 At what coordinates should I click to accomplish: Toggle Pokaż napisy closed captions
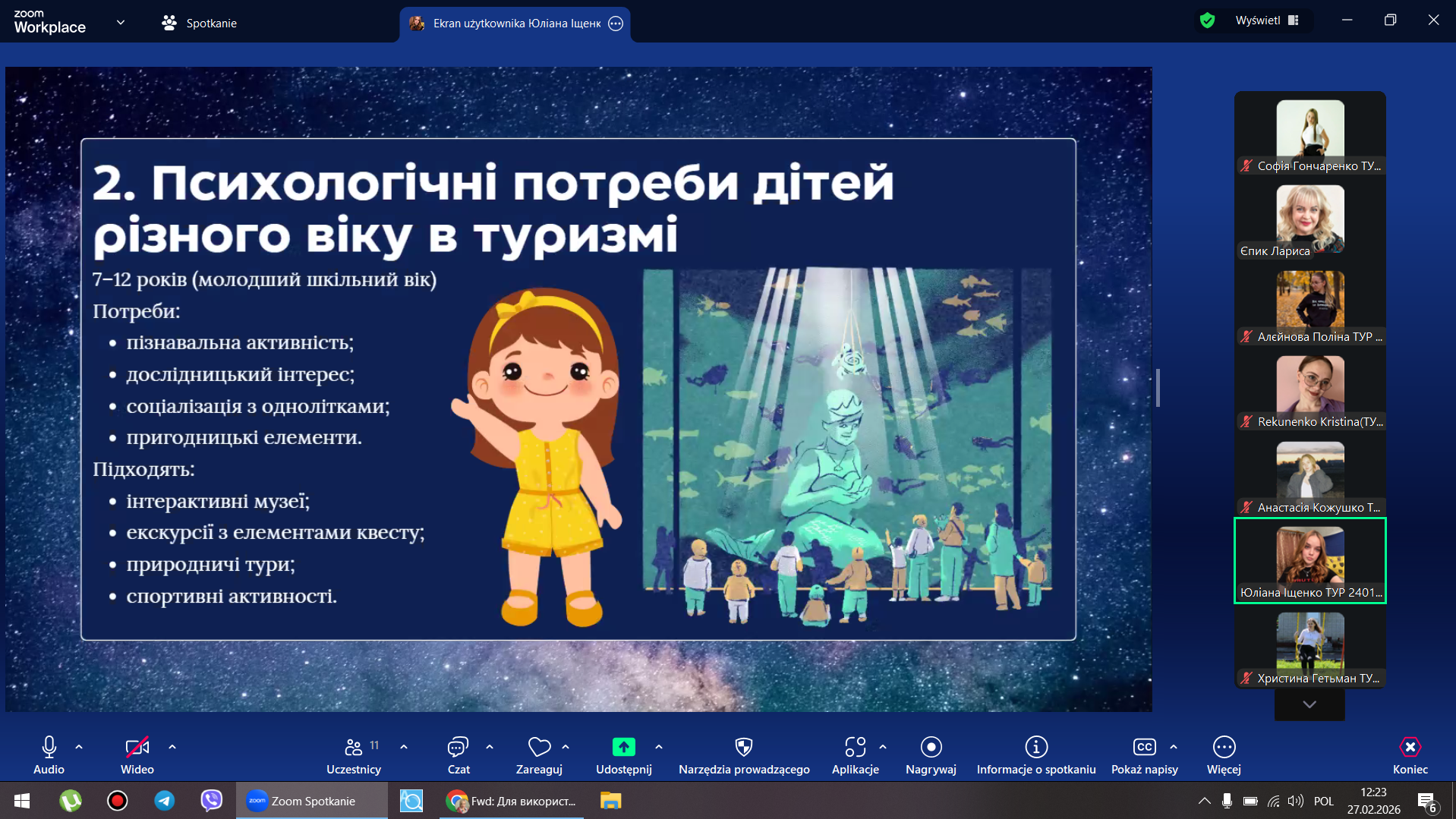pyautogui.click(x=1144, y=755)
